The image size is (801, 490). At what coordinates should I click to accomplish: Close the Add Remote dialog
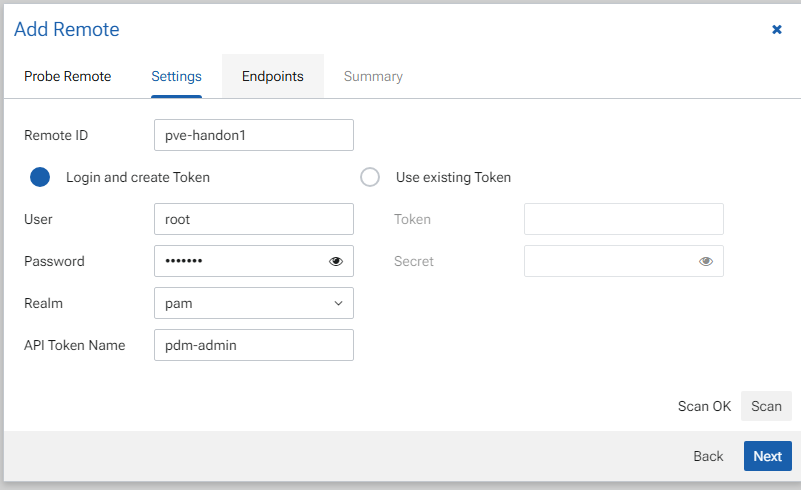pos(777,30)
